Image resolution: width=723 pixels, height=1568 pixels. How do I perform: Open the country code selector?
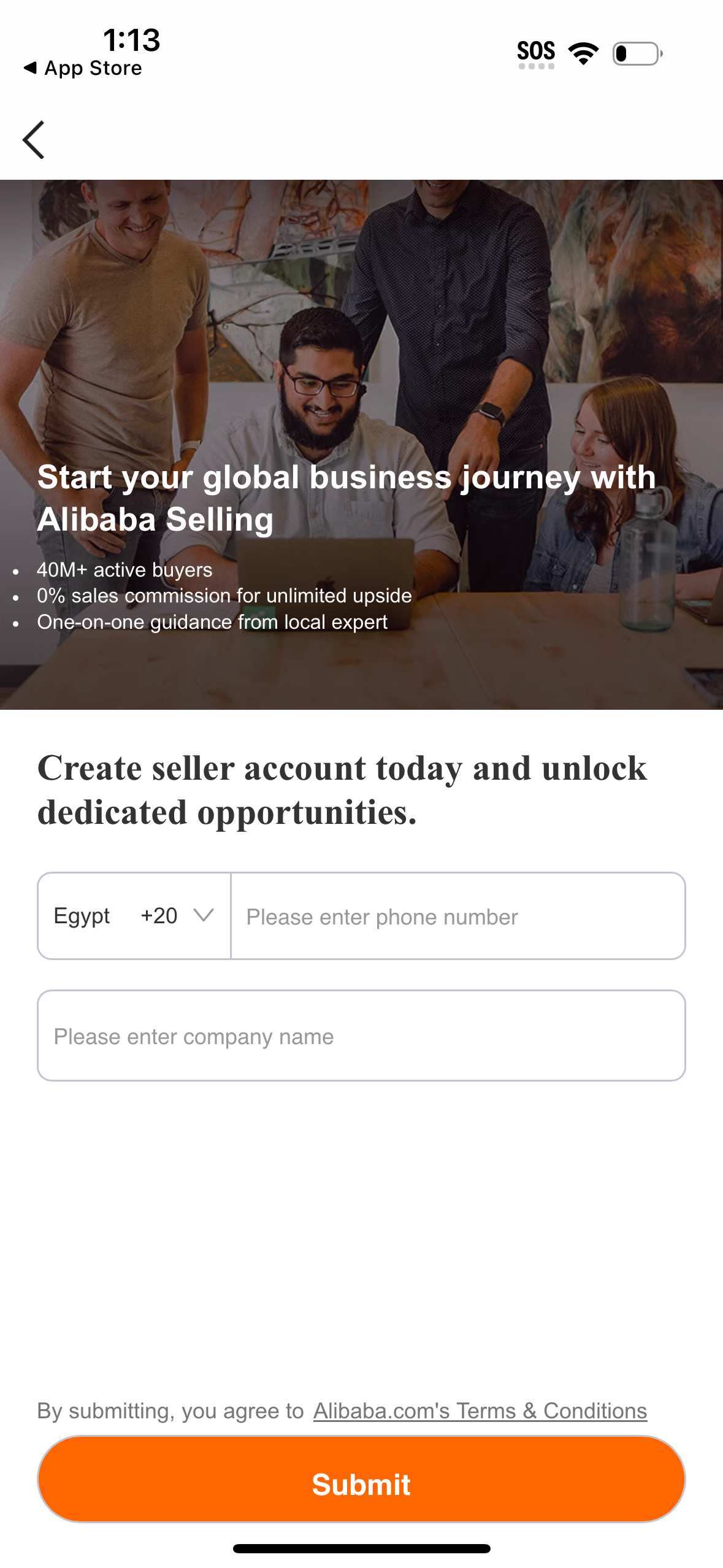134,915
